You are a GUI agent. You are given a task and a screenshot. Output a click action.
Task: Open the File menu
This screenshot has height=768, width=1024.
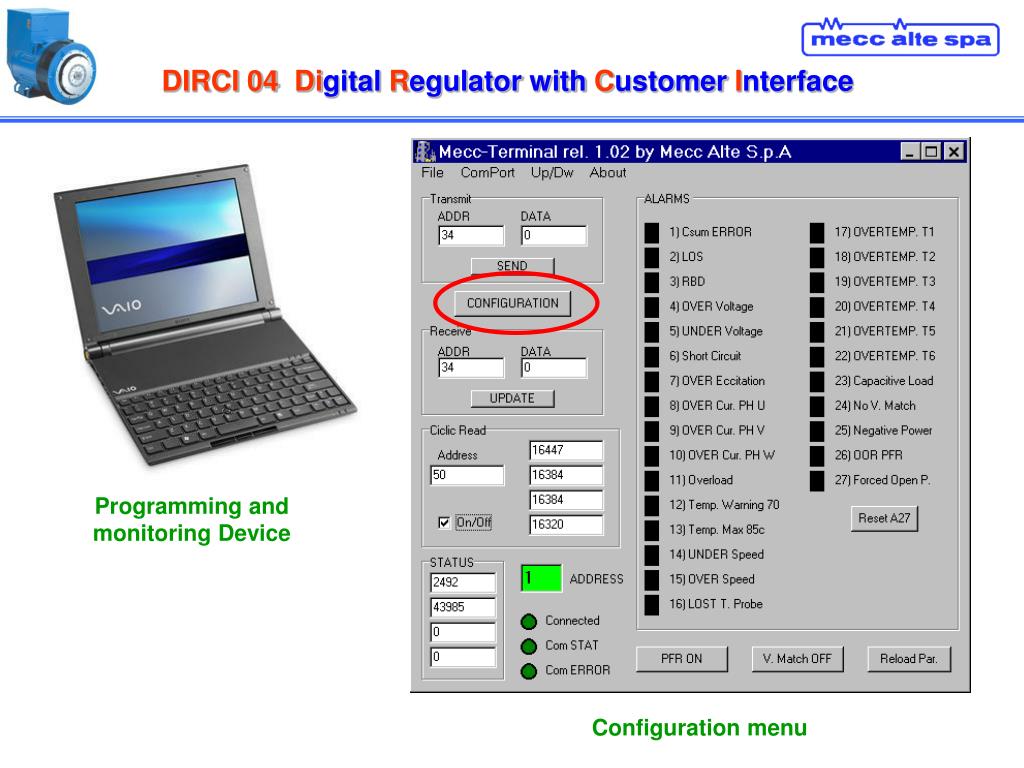[x=432, y=172]
